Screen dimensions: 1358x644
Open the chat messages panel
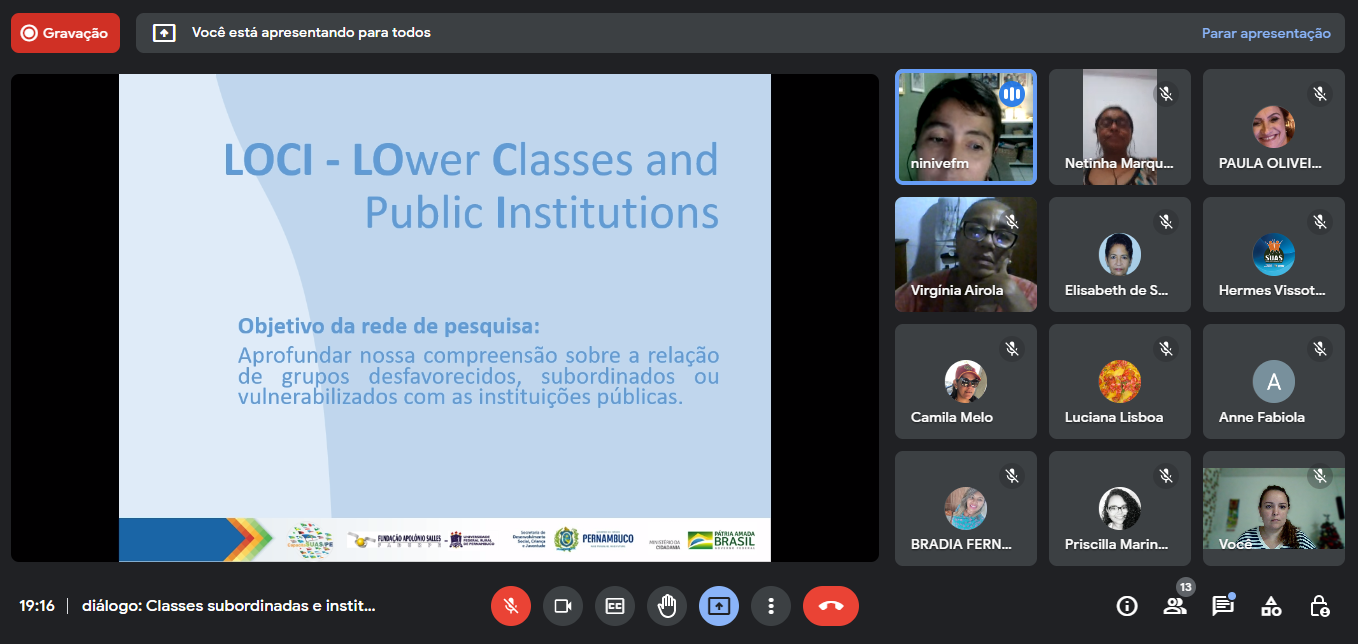click(x=1222, y=606)
